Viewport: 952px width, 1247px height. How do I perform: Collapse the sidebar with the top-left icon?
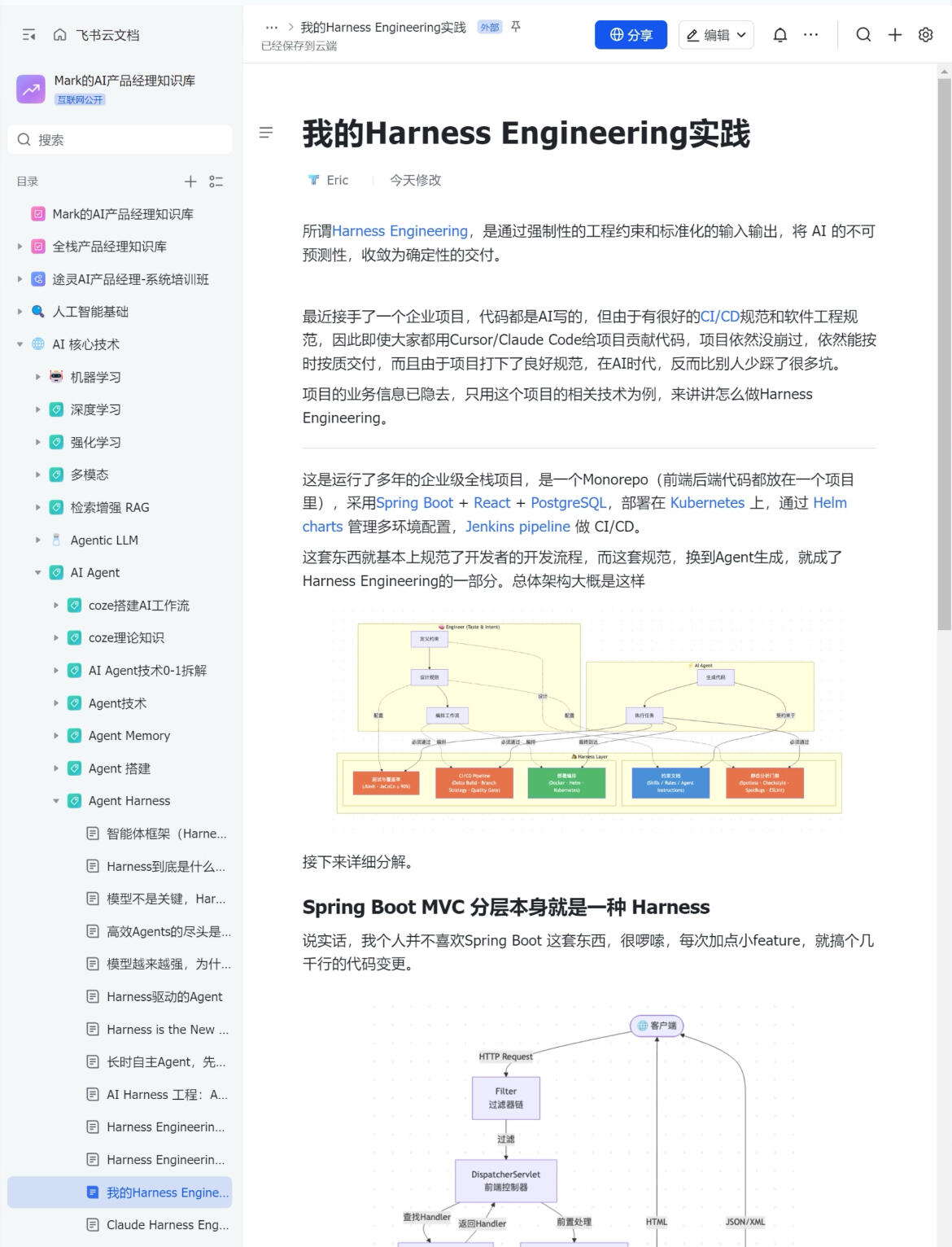[x=29, y=35]
